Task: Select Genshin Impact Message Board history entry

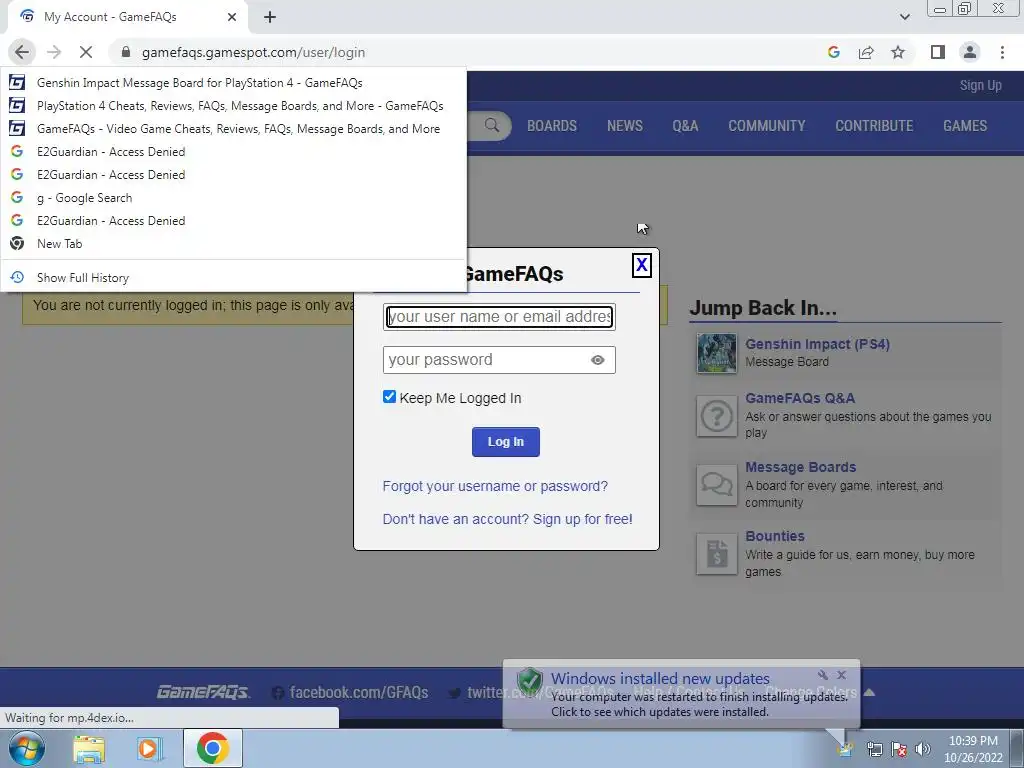Action: pyautogui.click(x=234, y=83)
